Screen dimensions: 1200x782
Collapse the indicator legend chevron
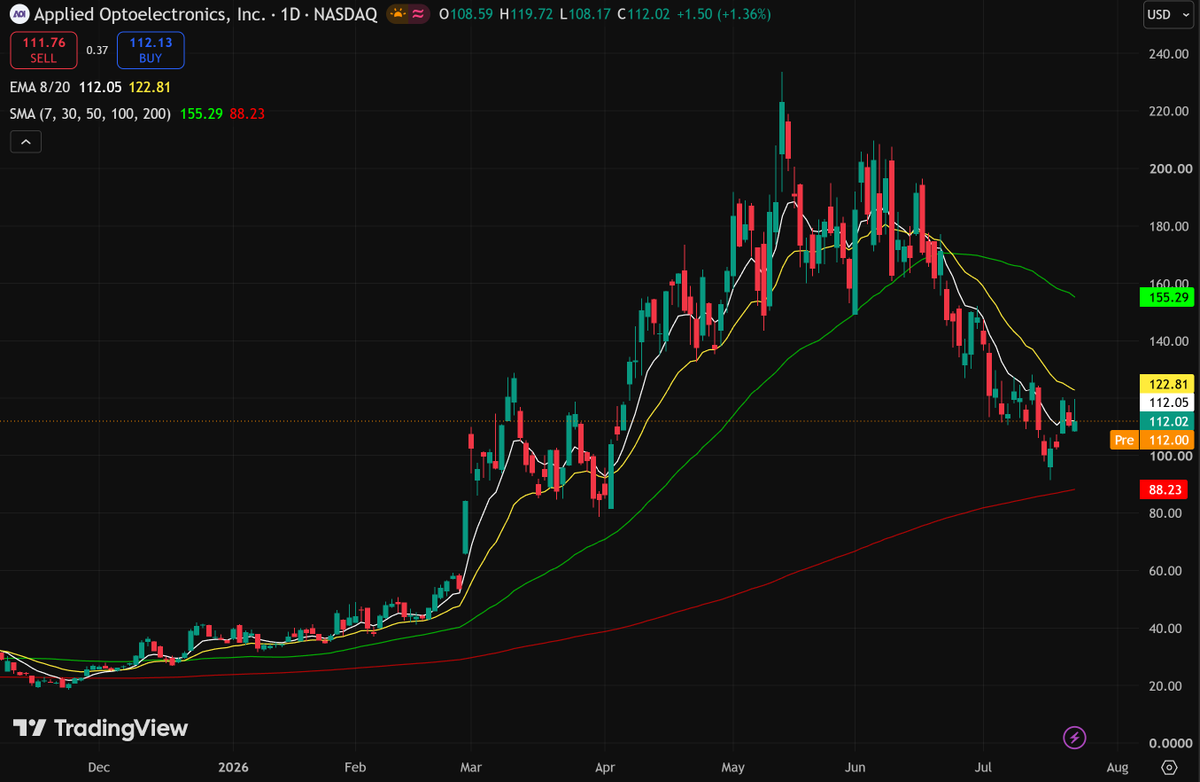[26, 142]
